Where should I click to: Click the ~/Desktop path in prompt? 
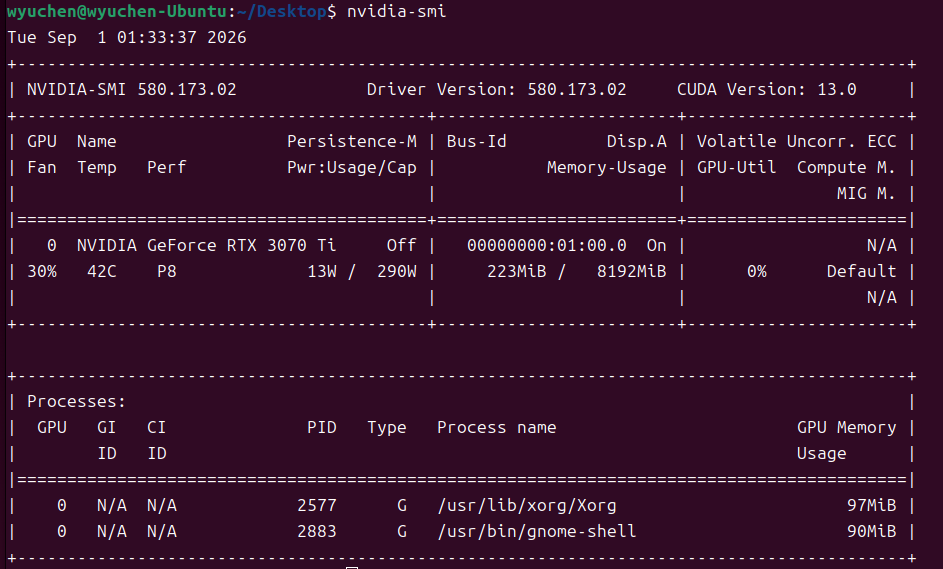[x=281, y=11]
